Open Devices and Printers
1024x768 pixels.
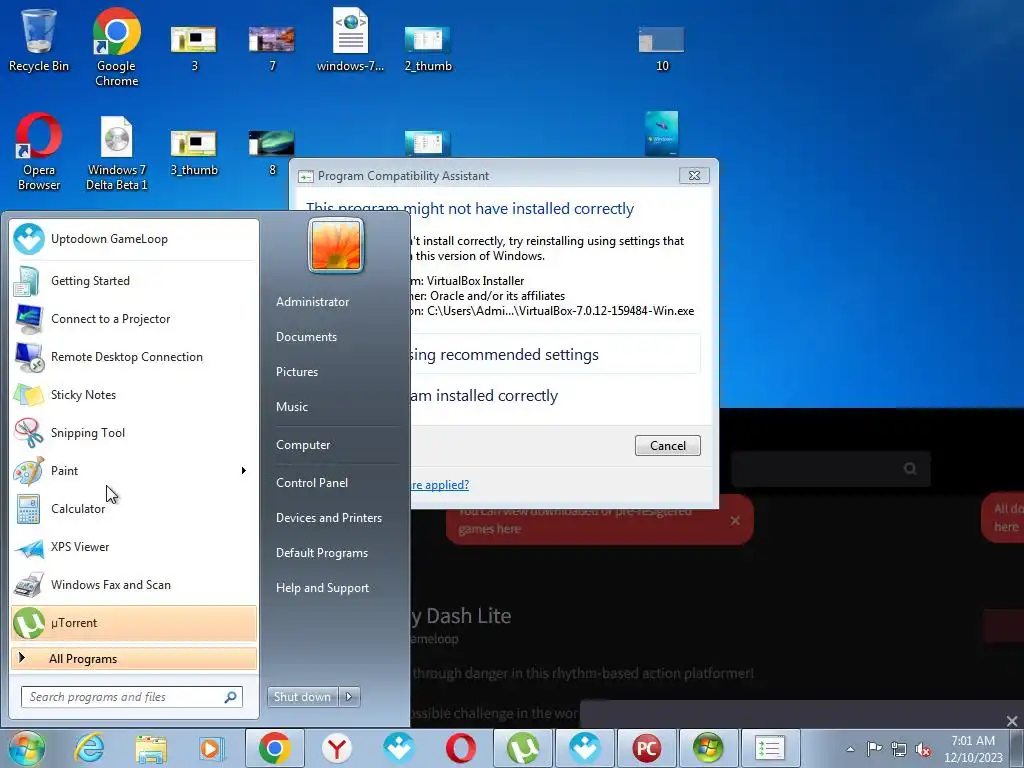pos(329,518)
